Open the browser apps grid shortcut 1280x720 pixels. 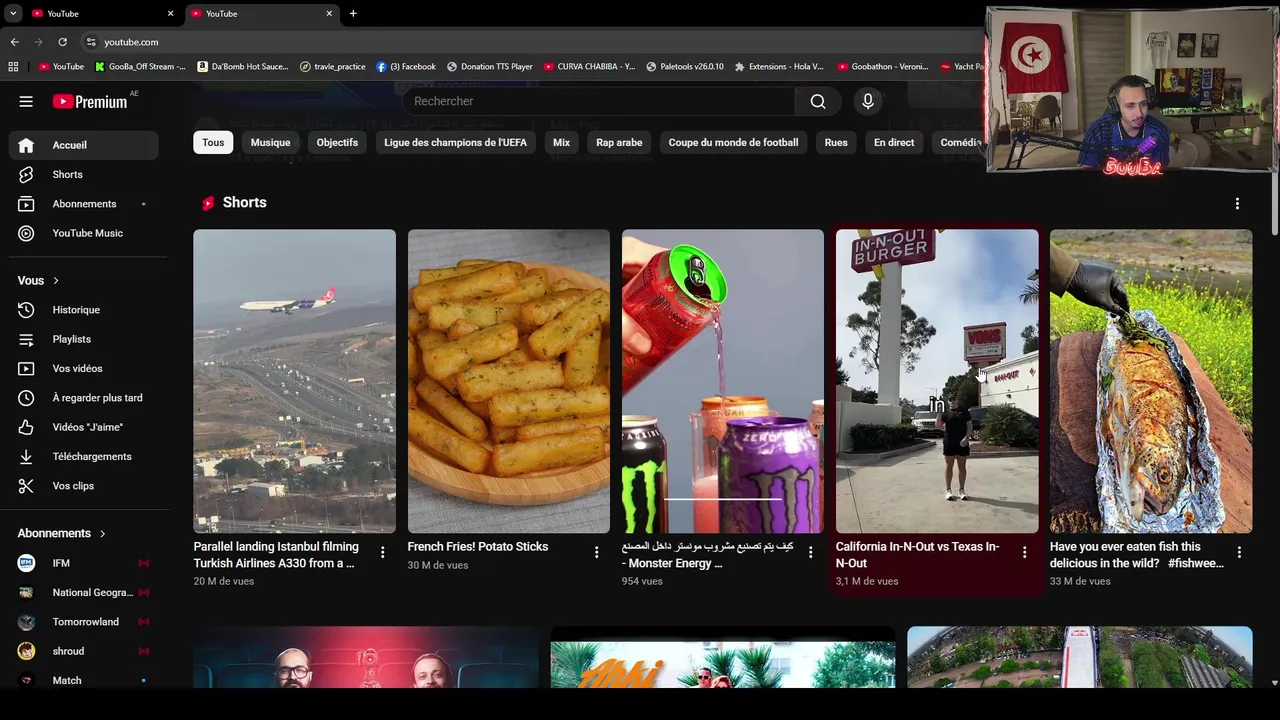(13, 67)
